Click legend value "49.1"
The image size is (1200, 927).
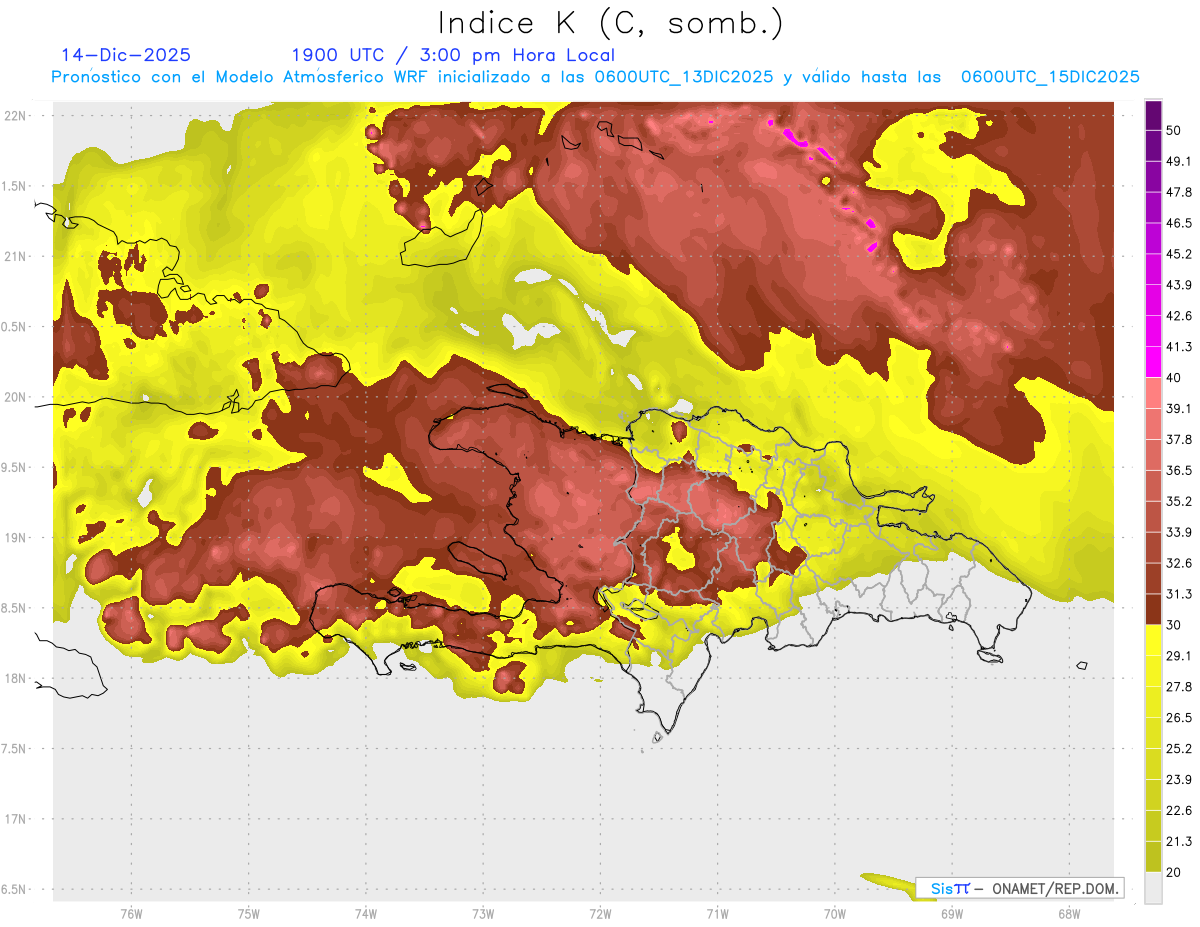1179,162
